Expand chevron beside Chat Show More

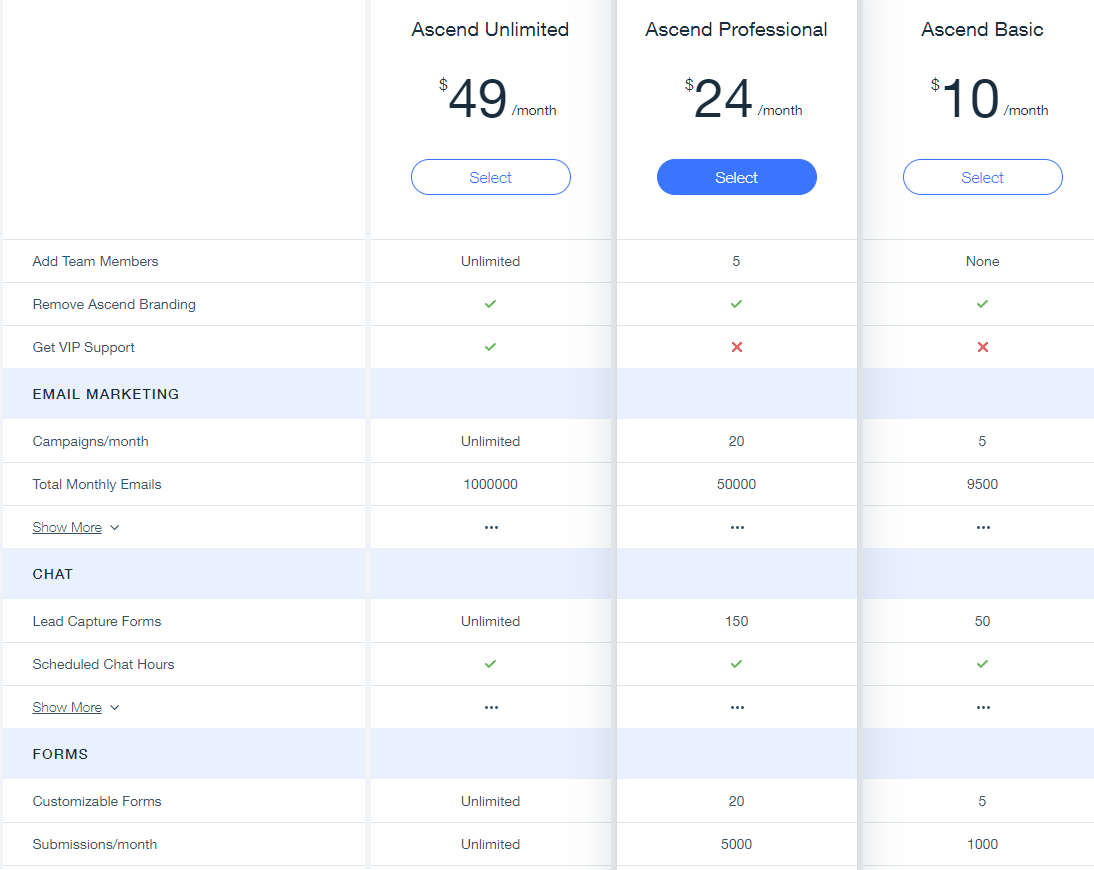(115, 707)
